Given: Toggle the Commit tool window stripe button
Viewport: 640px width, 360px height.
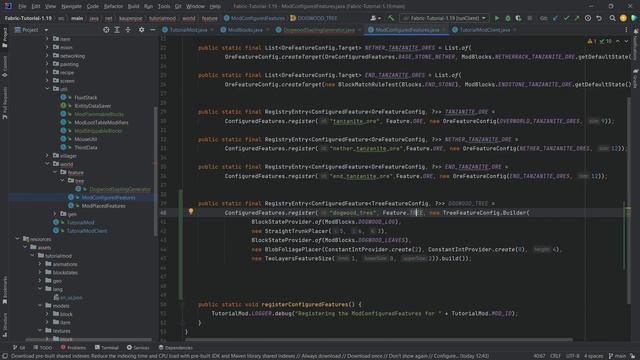Looking at the screenshot, I should [4, 66].
